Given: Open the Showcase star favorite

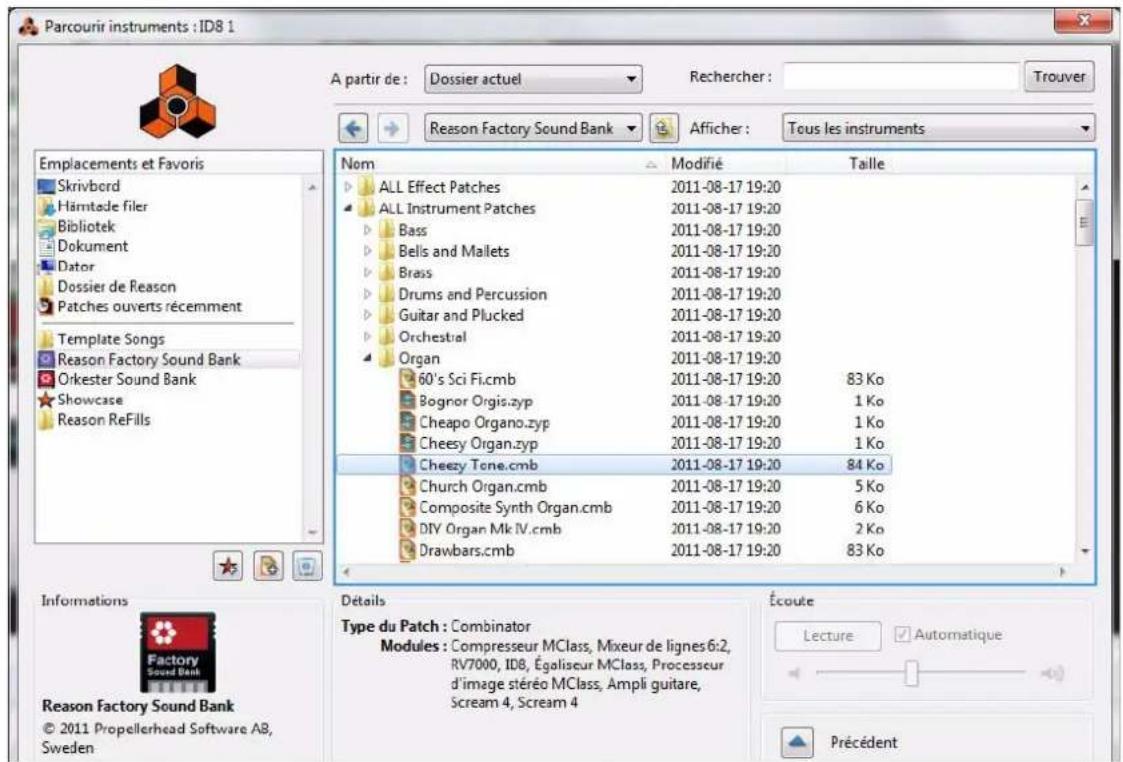Looking at the screenshot, I should coord(81,400).
